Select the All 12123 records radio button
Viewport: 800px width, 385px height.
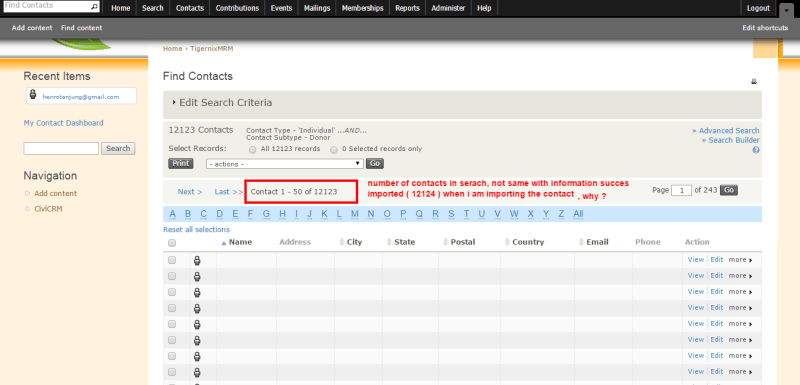[x=253, y=150]
